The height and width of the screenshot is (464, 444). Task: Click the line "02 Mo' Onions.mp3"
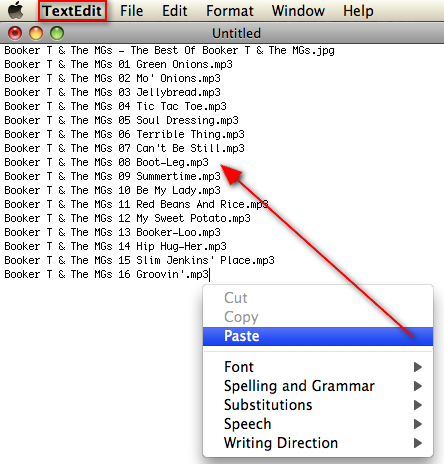click(112, 79)
